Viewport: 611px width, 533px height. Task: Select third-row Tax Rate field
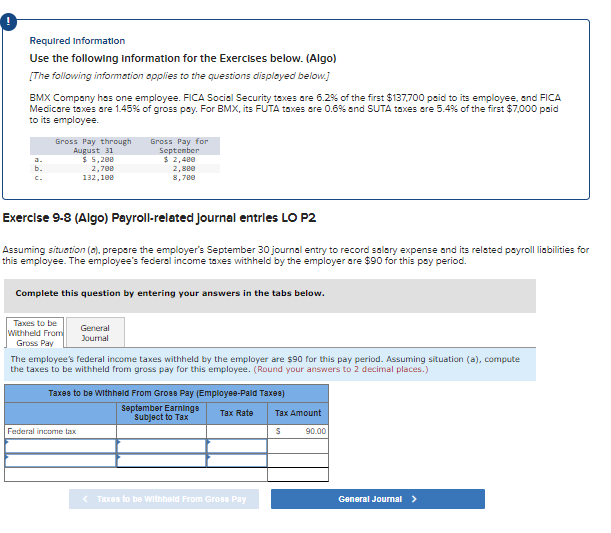[237, 460]
